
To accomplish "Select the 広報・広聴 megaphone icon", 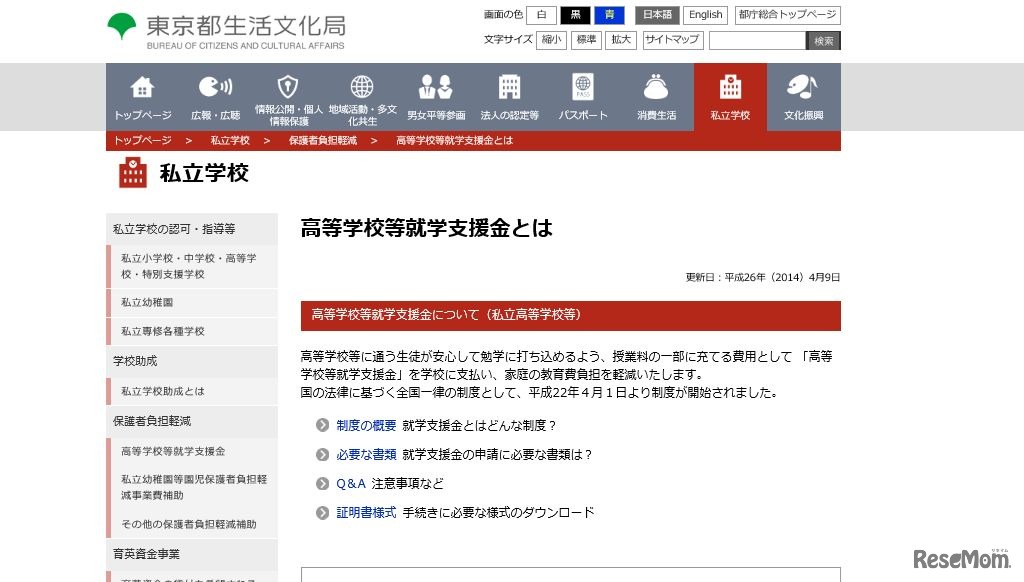I will pyautogui.click(x=215, y=97).
